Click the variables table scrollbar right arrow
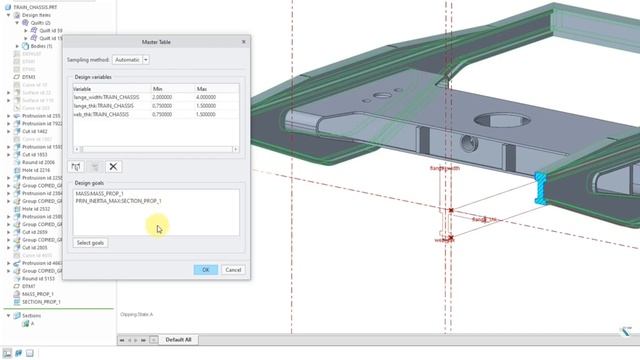This screenshot has width=640, height=360. 236,149
